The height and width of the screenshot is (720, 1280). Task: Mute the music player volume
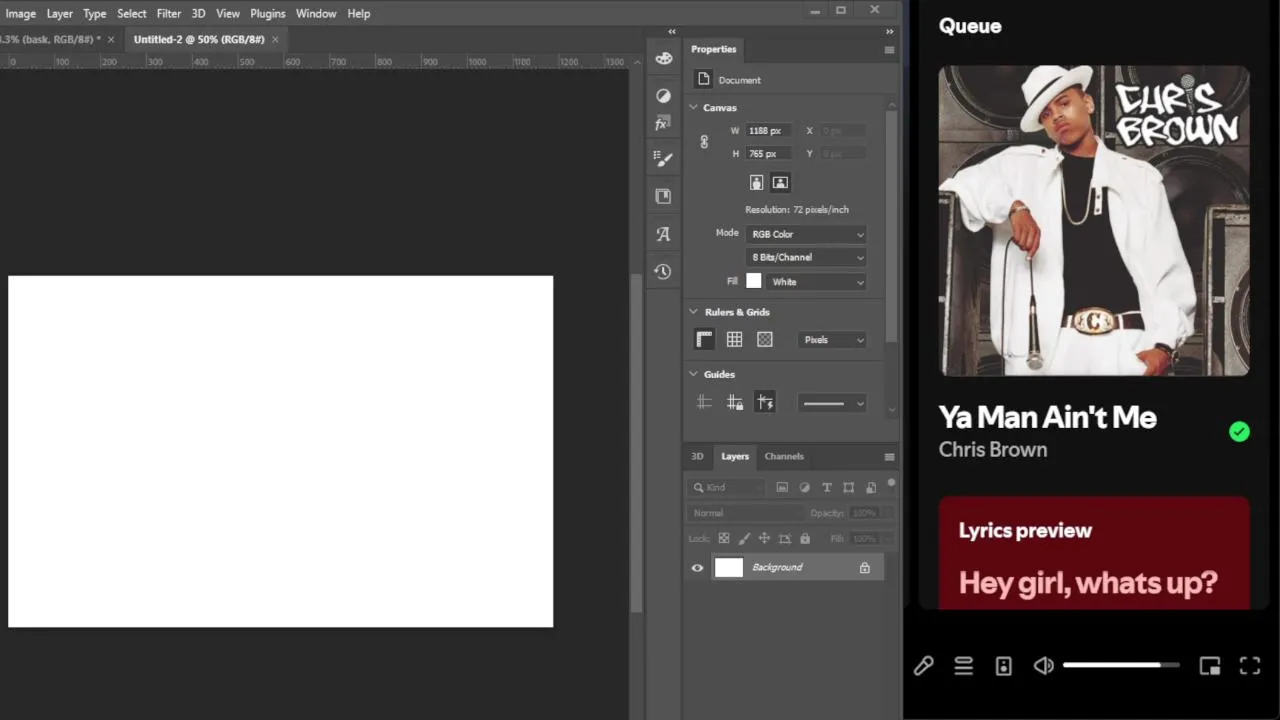click(1043, 666)
